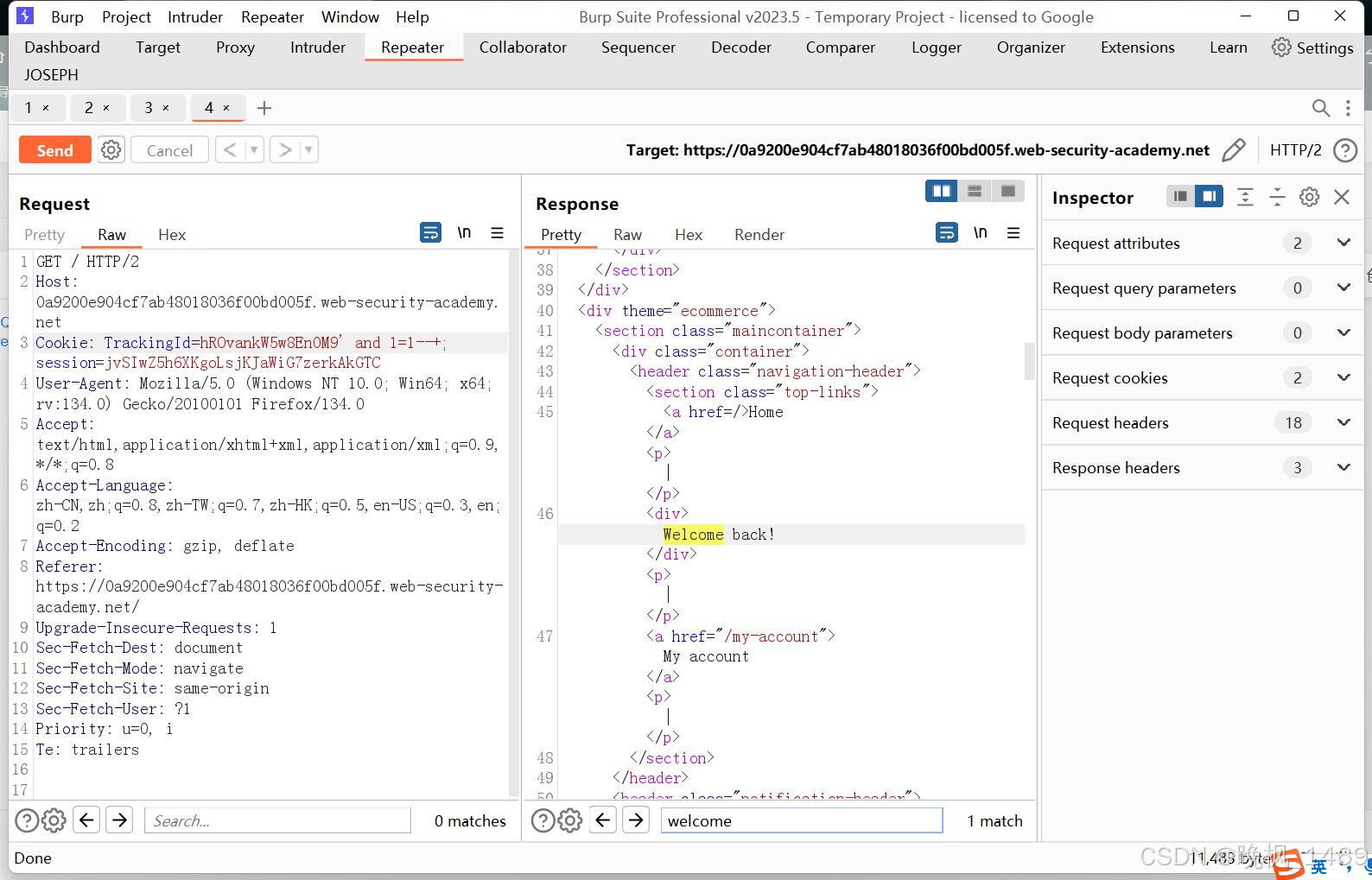The width and height of the screenshot is (1372, 880).
Task: Toggle Response show non-printable chars \n
Action: coord(980,232)
